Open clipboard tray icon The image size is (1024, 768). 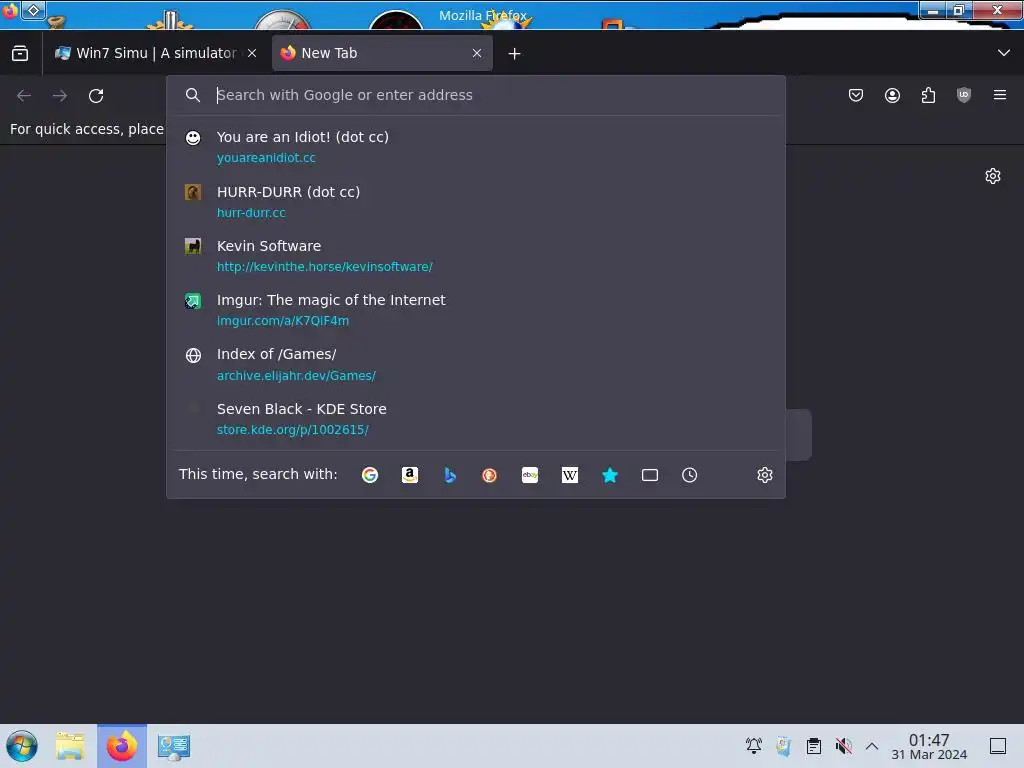[814, 745]
